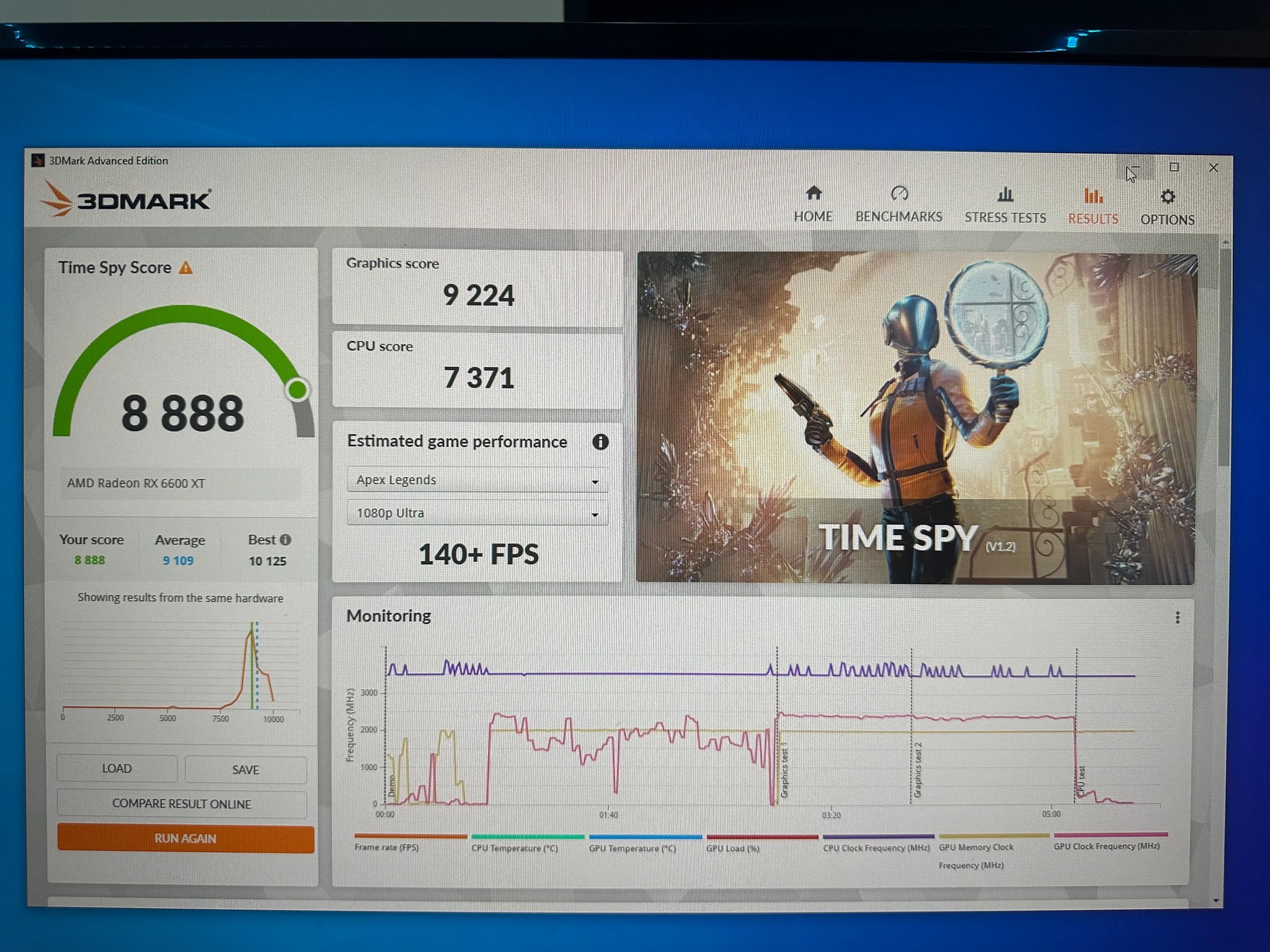Open the Apex Legends game dropdown
The height and width of the screenshot is (952, 1270).
[477, 480]
